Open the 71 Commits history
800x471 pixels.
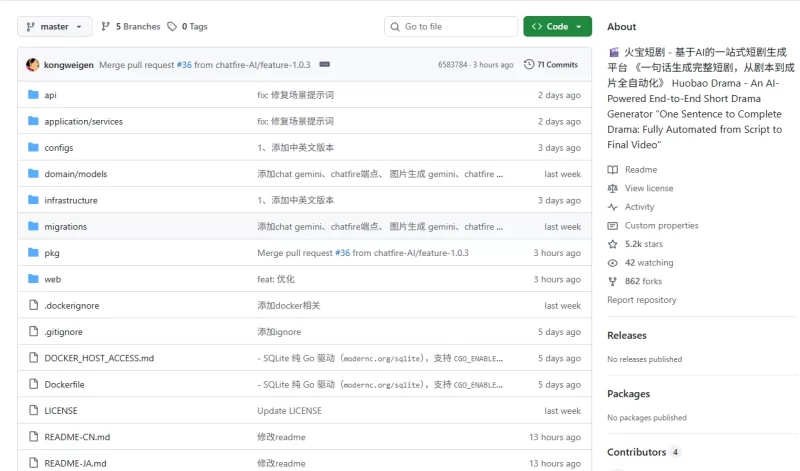tap(551, 65)
